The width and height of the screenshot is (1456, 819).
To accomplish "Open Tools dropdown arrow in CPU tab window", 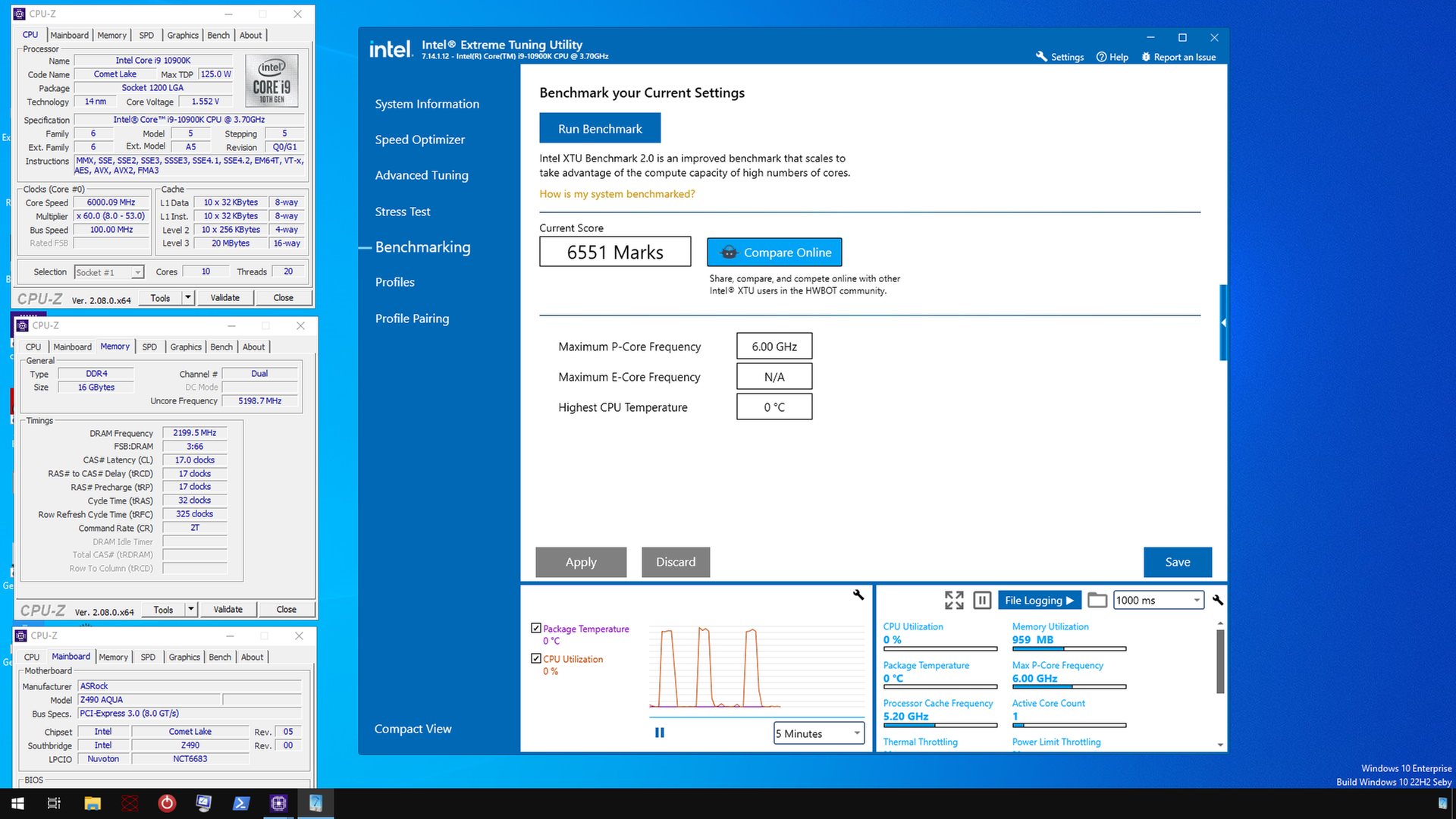I will click(188, 298).
